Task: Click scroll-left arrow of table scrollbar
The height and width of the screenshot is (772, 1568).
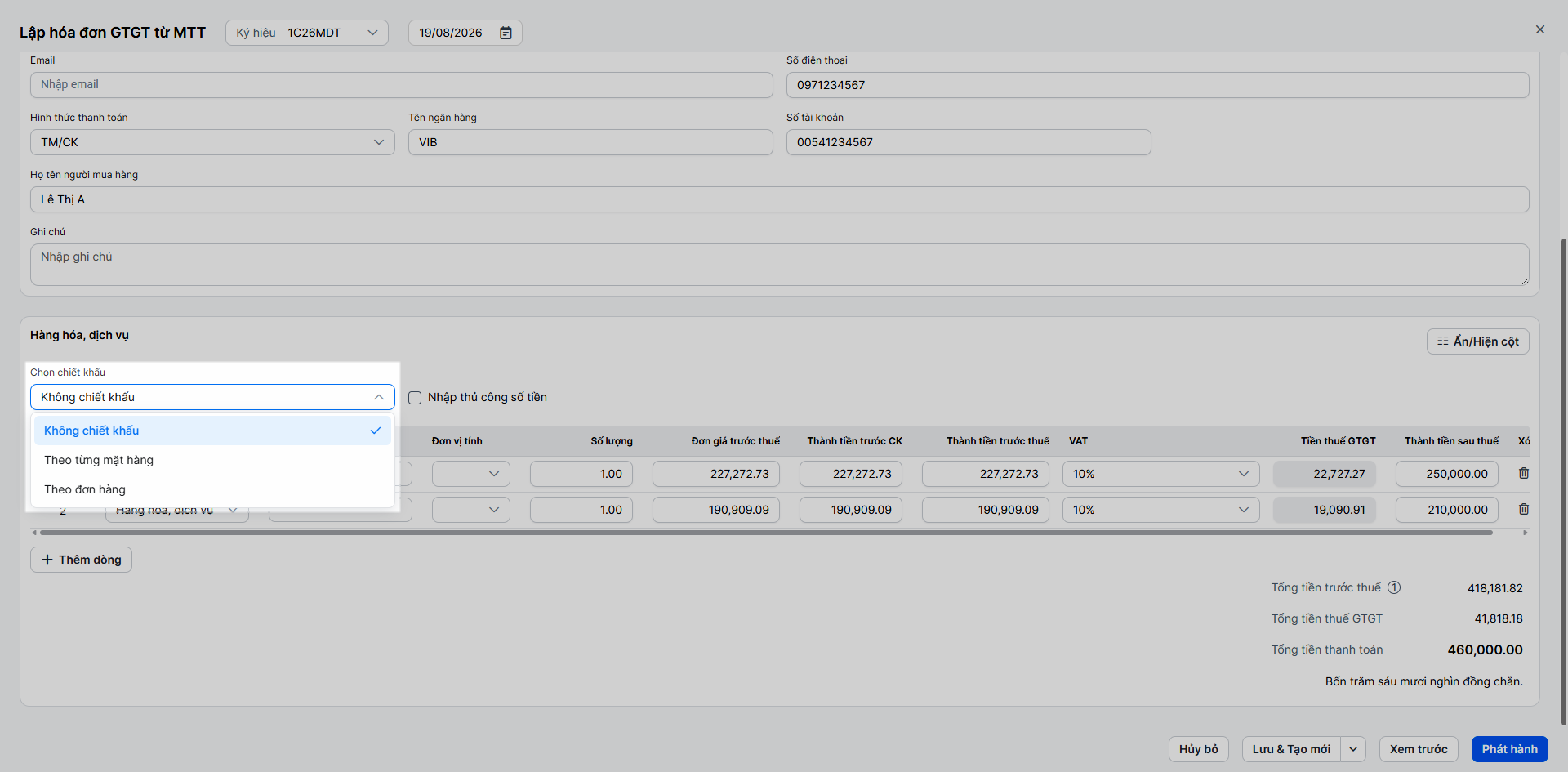Action: (34, 533)
